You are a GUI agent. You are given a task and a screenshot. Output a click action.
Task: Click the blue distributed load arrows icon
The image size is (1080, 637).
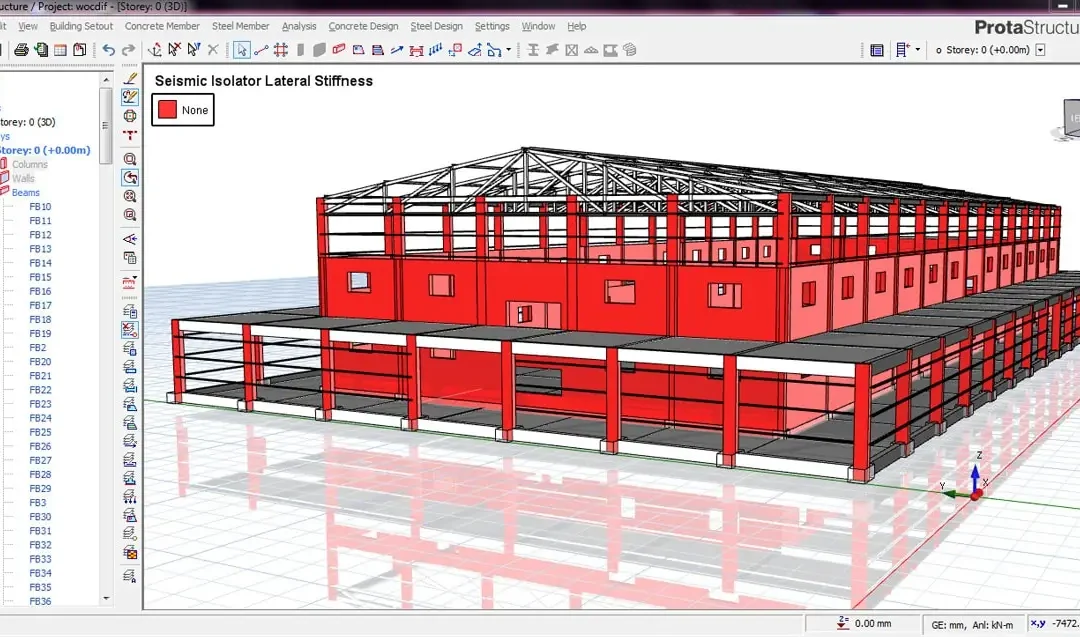[x=435, y=50]
